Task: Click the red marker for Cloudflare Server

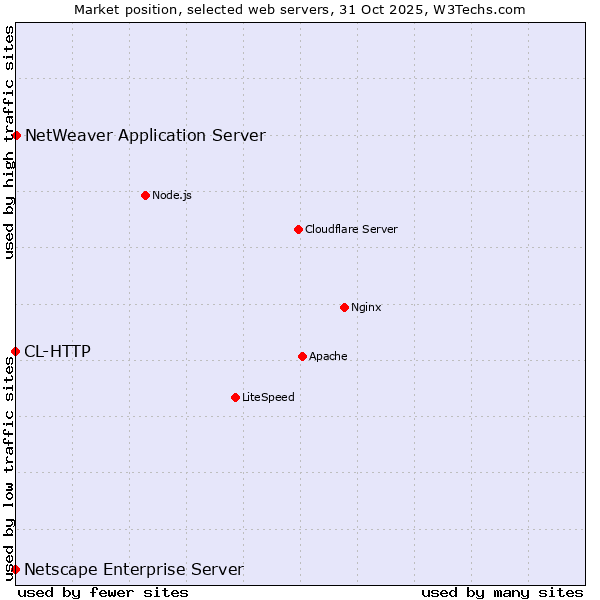Action: pyautogui.click(x=298, y=229)
